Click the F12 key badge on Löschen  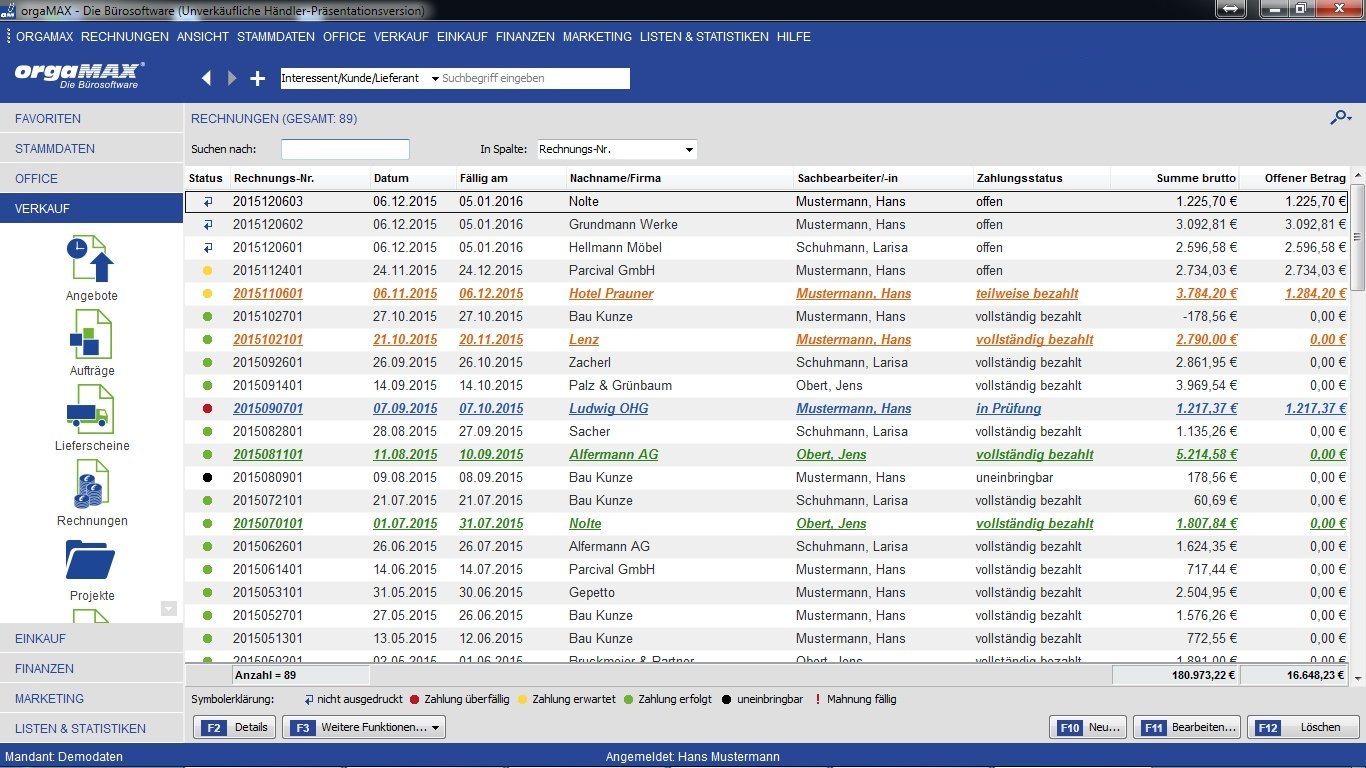click(1268, 727)
